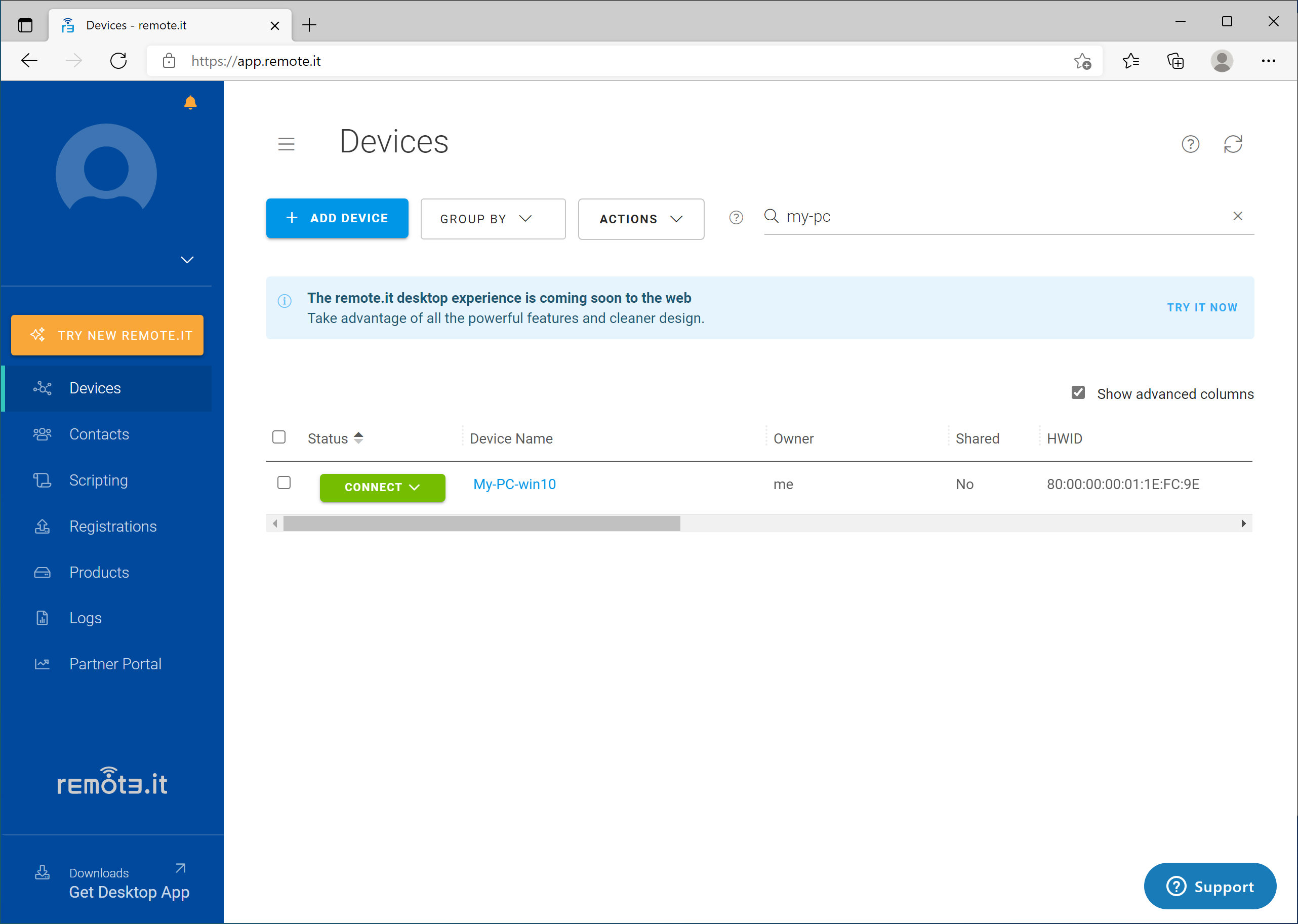This screenshot has height=924, width=1298.
Task: Open the browser profile icon
Action: pyautogui.click(x=1222, y=61)
